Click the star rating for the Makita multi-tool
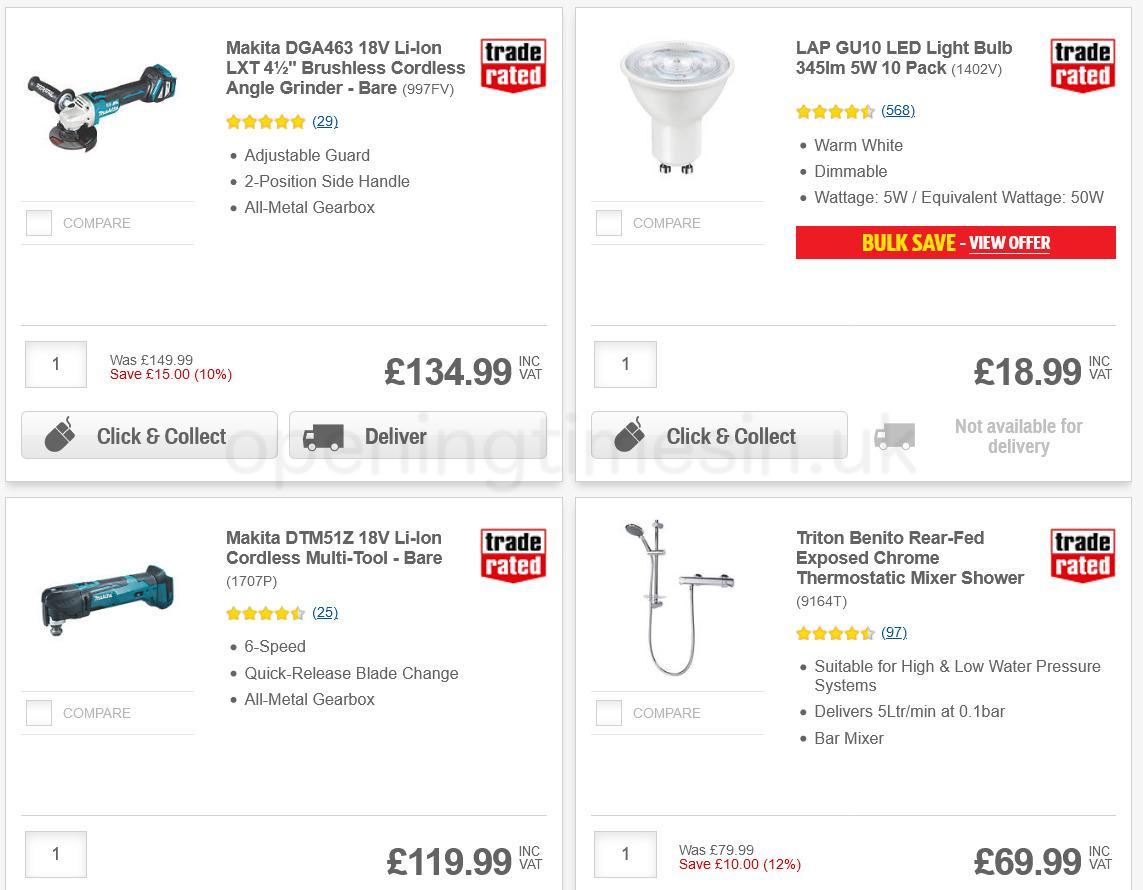 [x=264, y=612]
